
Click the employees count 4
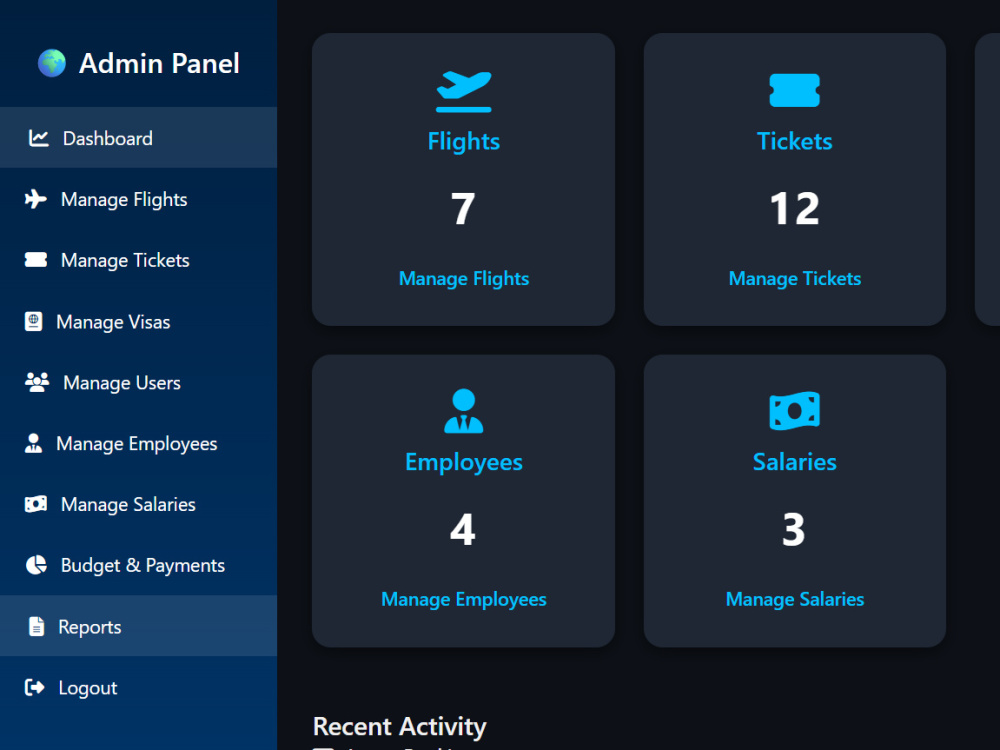point(463,530)
